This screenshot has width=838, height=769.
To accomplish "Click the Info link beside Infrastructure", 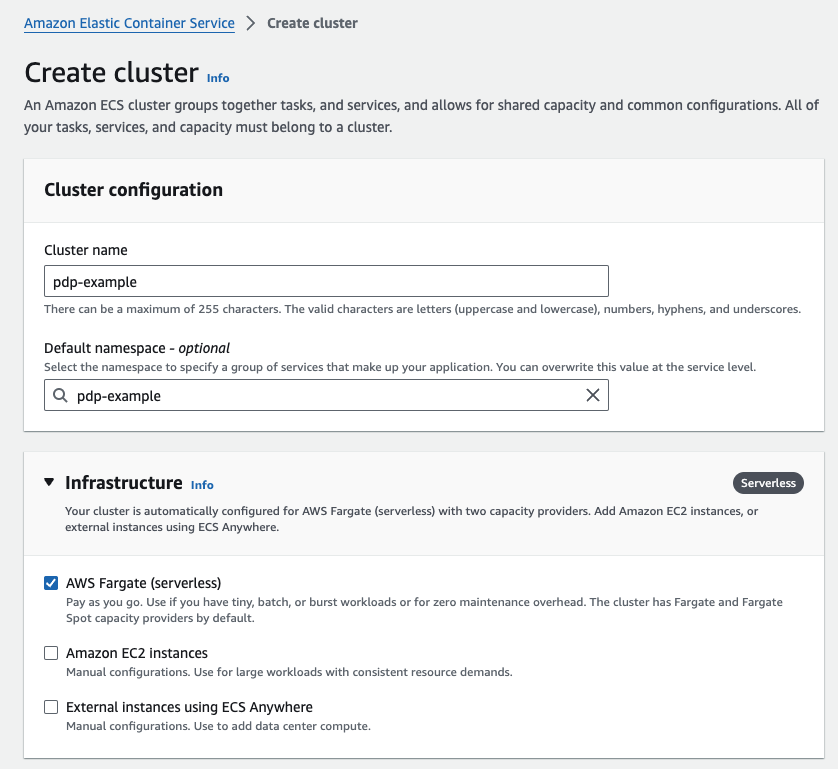I will click(202, 484).
